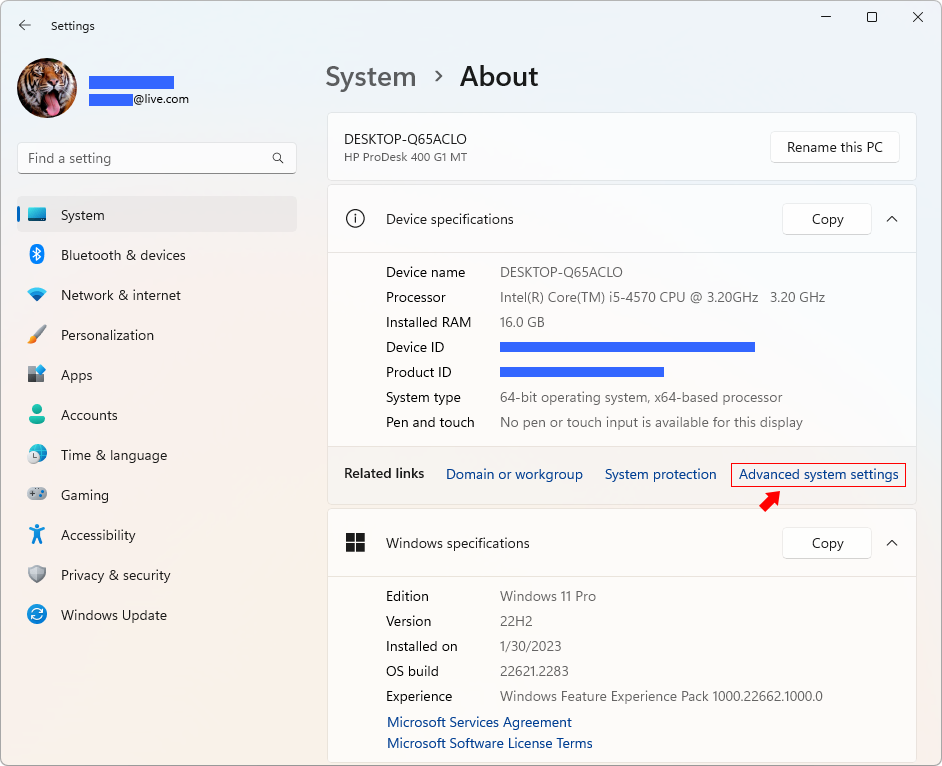Click the Accessibility figure icon
Screen dimensions: 942x766
[37, 535]
